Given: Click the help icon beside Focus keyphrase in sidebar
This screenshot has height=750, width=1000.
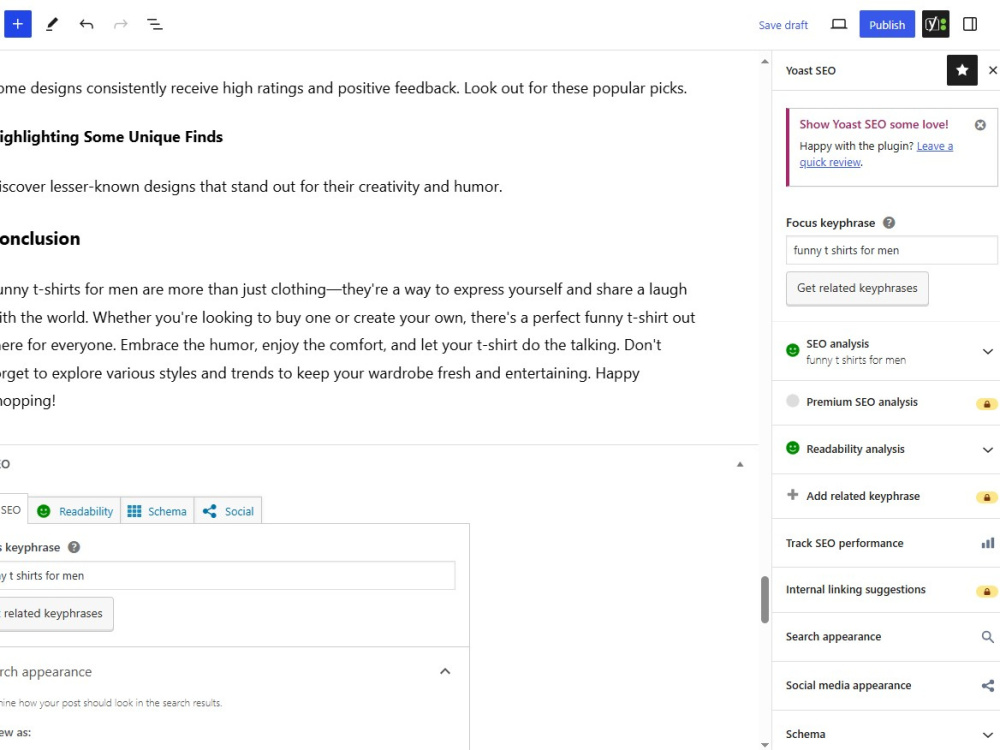Looking at the screenshot, I should point(888,223).
